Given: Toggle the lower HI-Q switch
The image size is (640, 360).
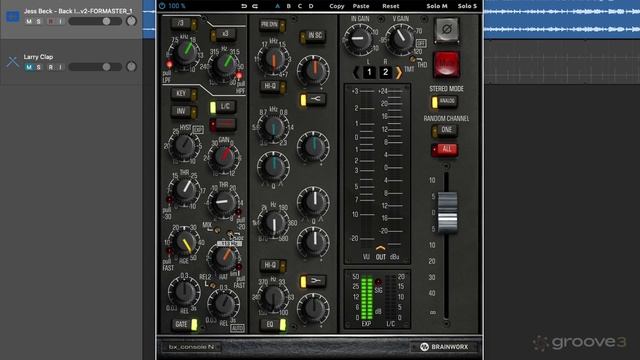Looking at the screenshot, I should click(273, 265).
